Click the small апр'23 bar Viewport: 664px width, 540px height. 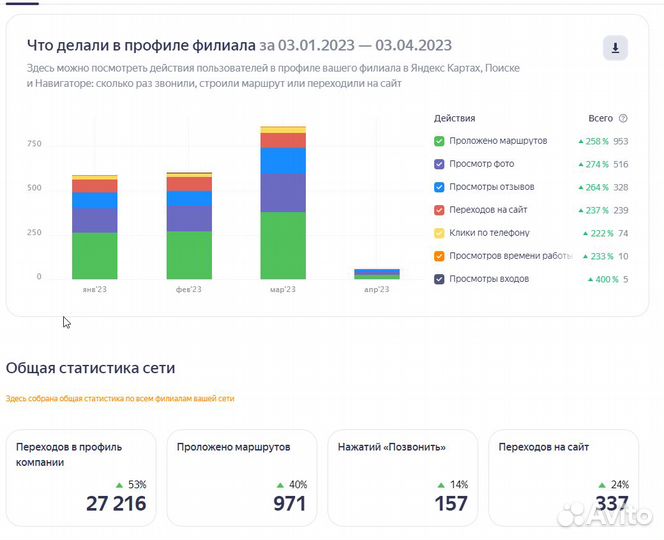pyautogui.click(x=377, y=273)
